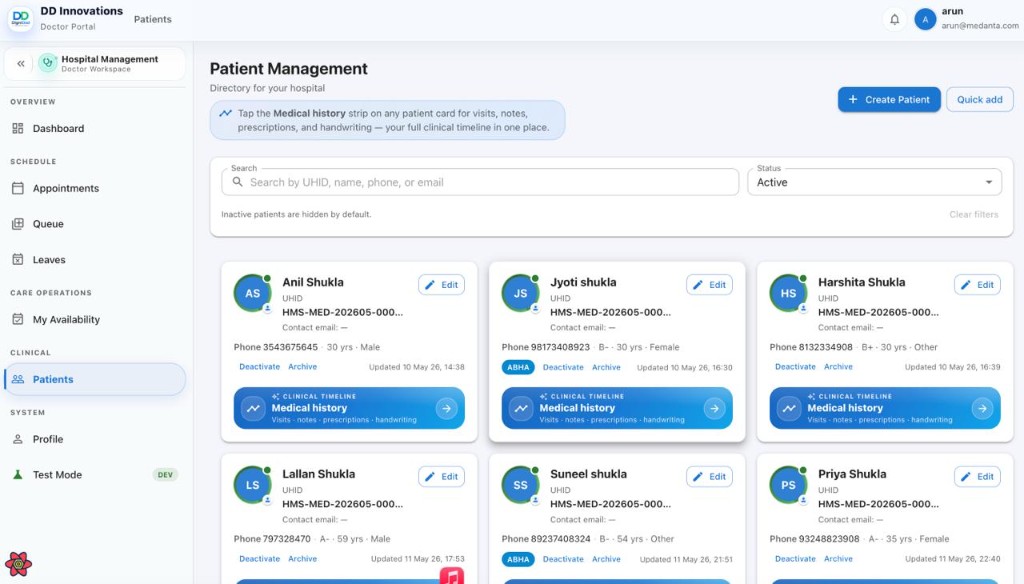
Task: Select Leaves in the sidebar
Action: click(95, 259)
